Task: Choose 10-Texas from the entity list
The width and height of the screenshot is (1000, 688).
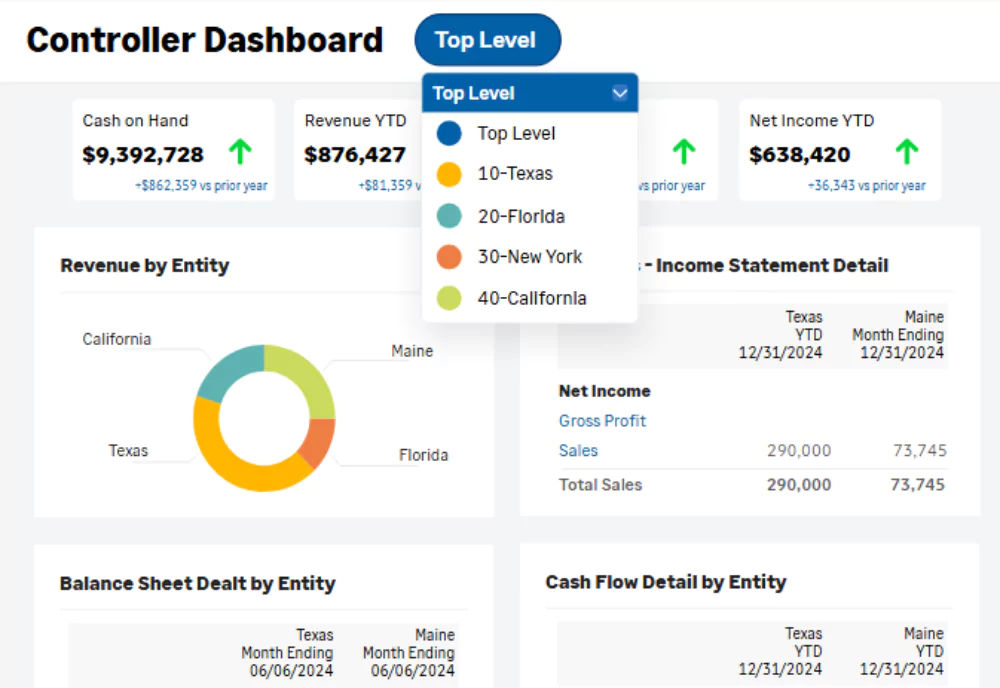Action: point(515,174)
